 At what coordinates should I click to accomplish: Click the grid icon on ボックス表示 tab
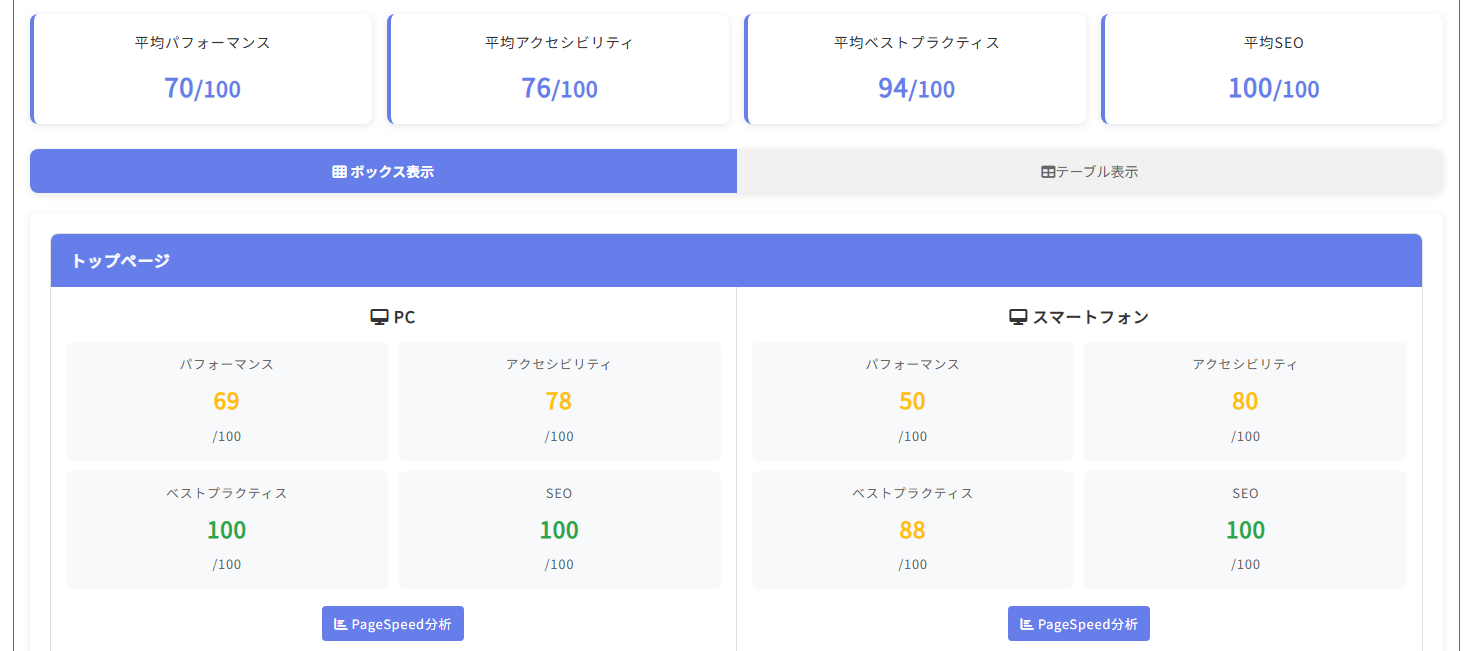point(339,172)
